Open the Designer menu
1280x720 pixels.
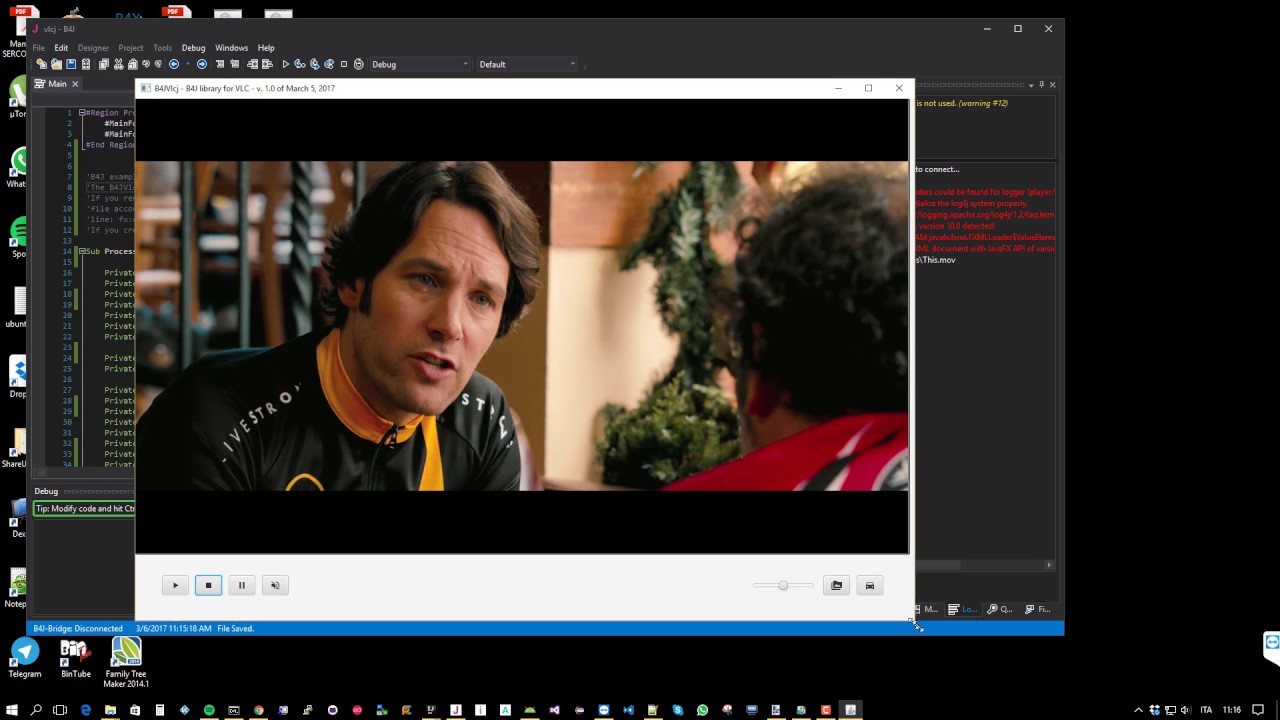[x=93, y=48]
